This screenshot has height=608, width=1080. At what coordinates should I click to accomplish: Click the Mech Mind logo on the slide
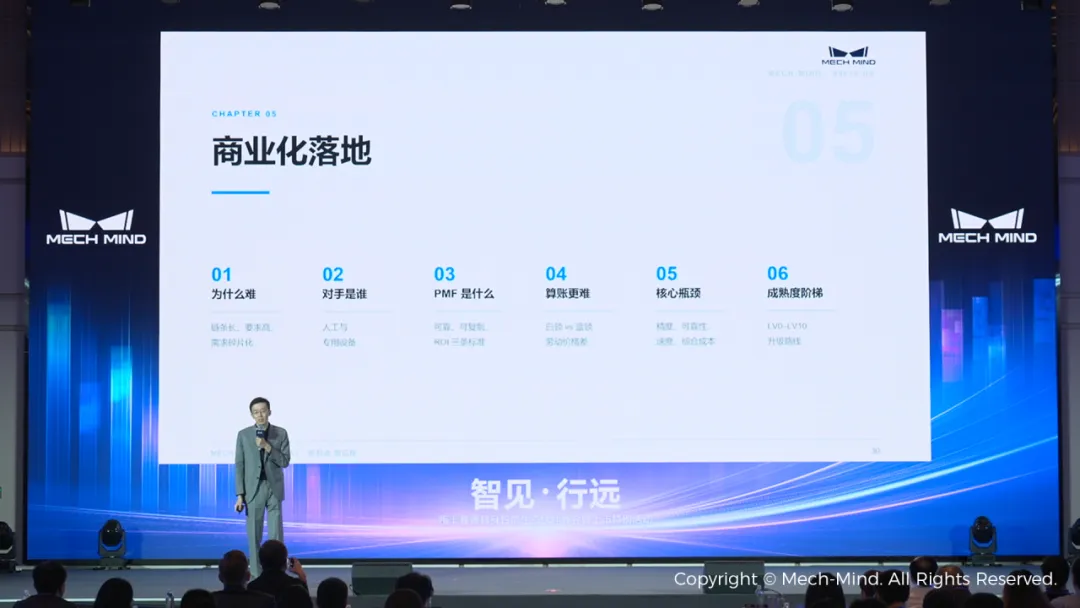tap(848, 56)
